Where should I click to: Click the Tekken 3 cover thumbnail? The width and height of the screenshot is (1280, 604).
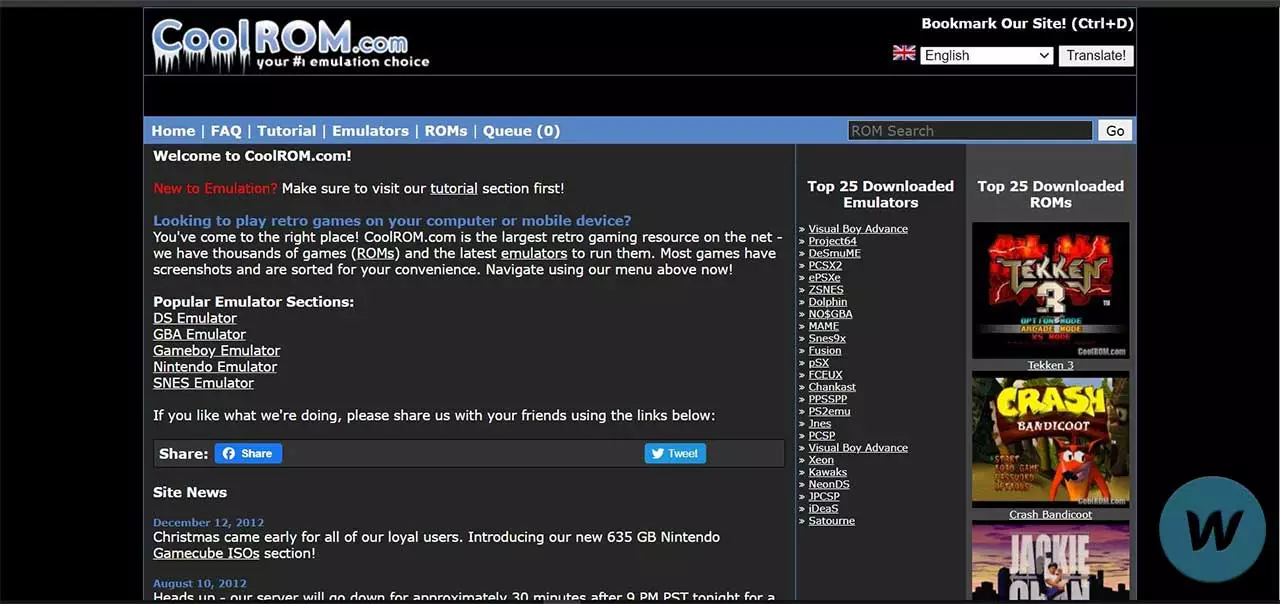[1051, 291]
